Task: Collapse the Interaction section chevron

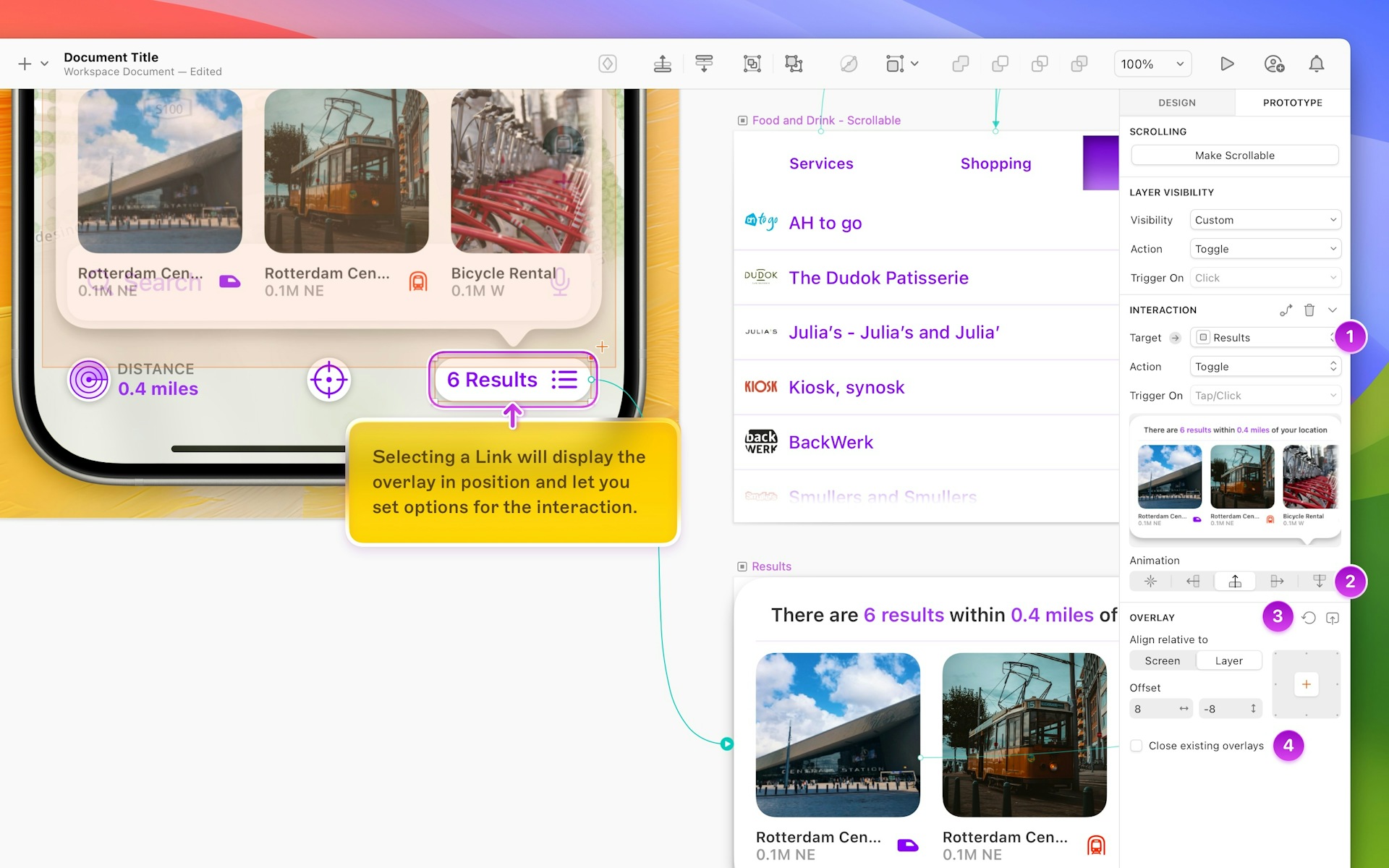Action: [x=1333, y=310]
